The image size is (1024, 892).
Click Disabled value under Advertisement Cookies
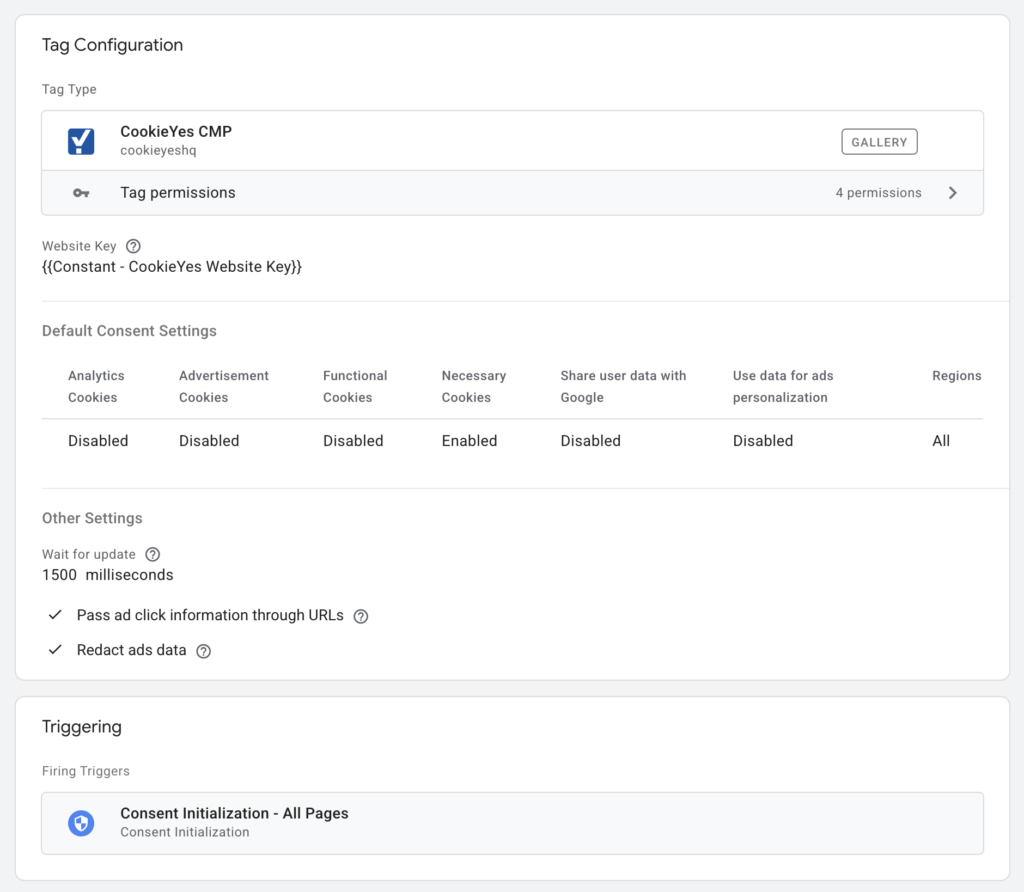[209, 441]
